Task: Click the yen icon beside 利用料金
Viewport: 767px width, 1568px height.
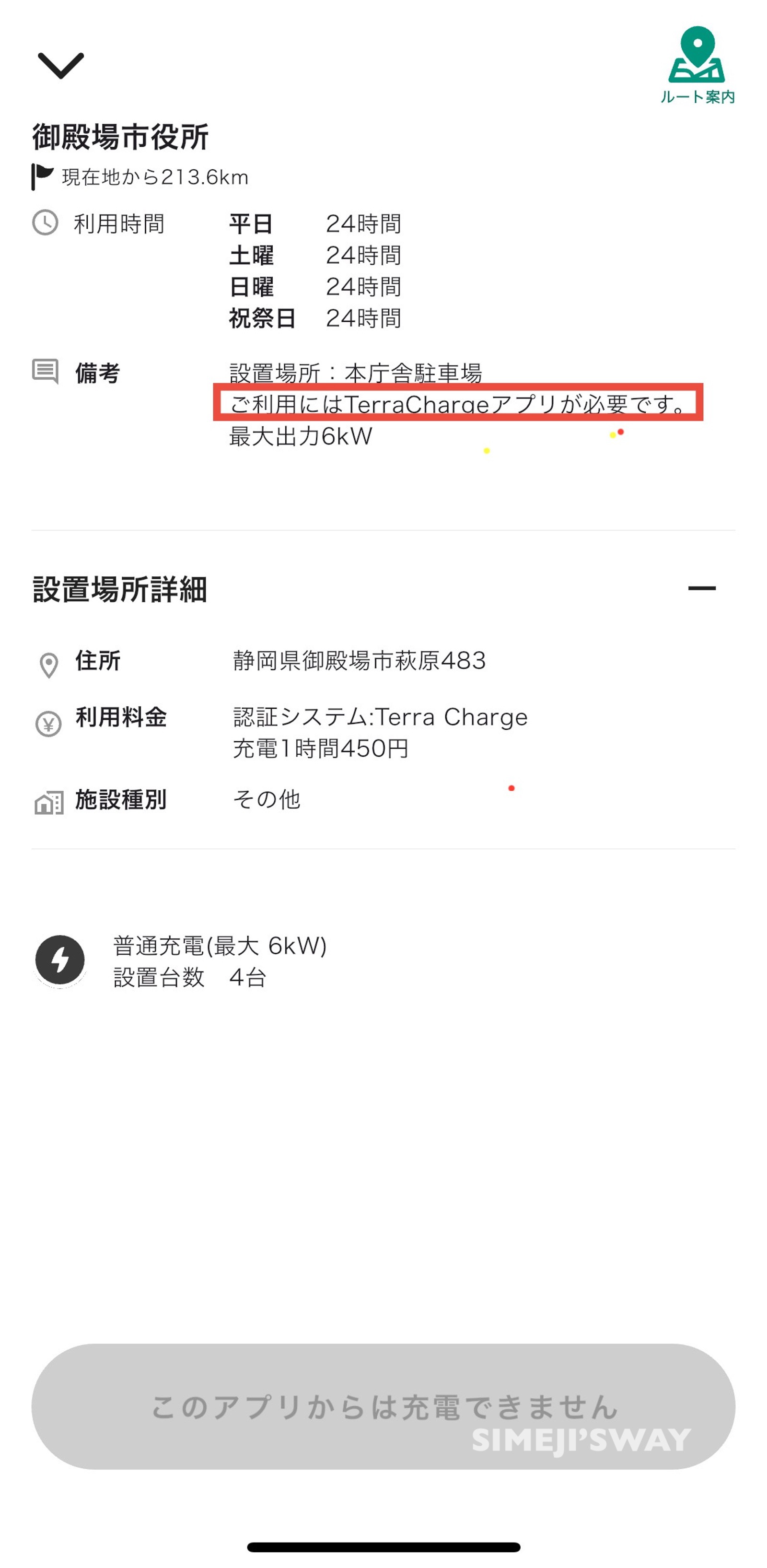Action: point(49,724)
